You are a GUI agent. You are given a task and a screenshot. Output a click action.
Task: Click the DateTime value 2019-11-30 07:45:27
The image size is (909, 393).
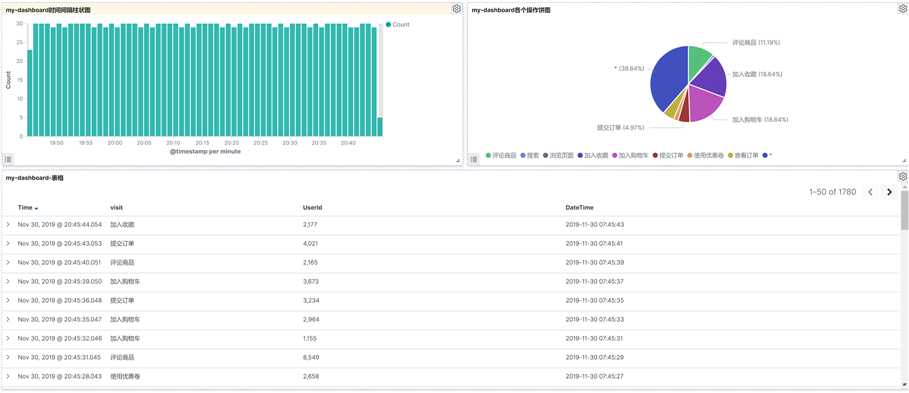point(595,376)
